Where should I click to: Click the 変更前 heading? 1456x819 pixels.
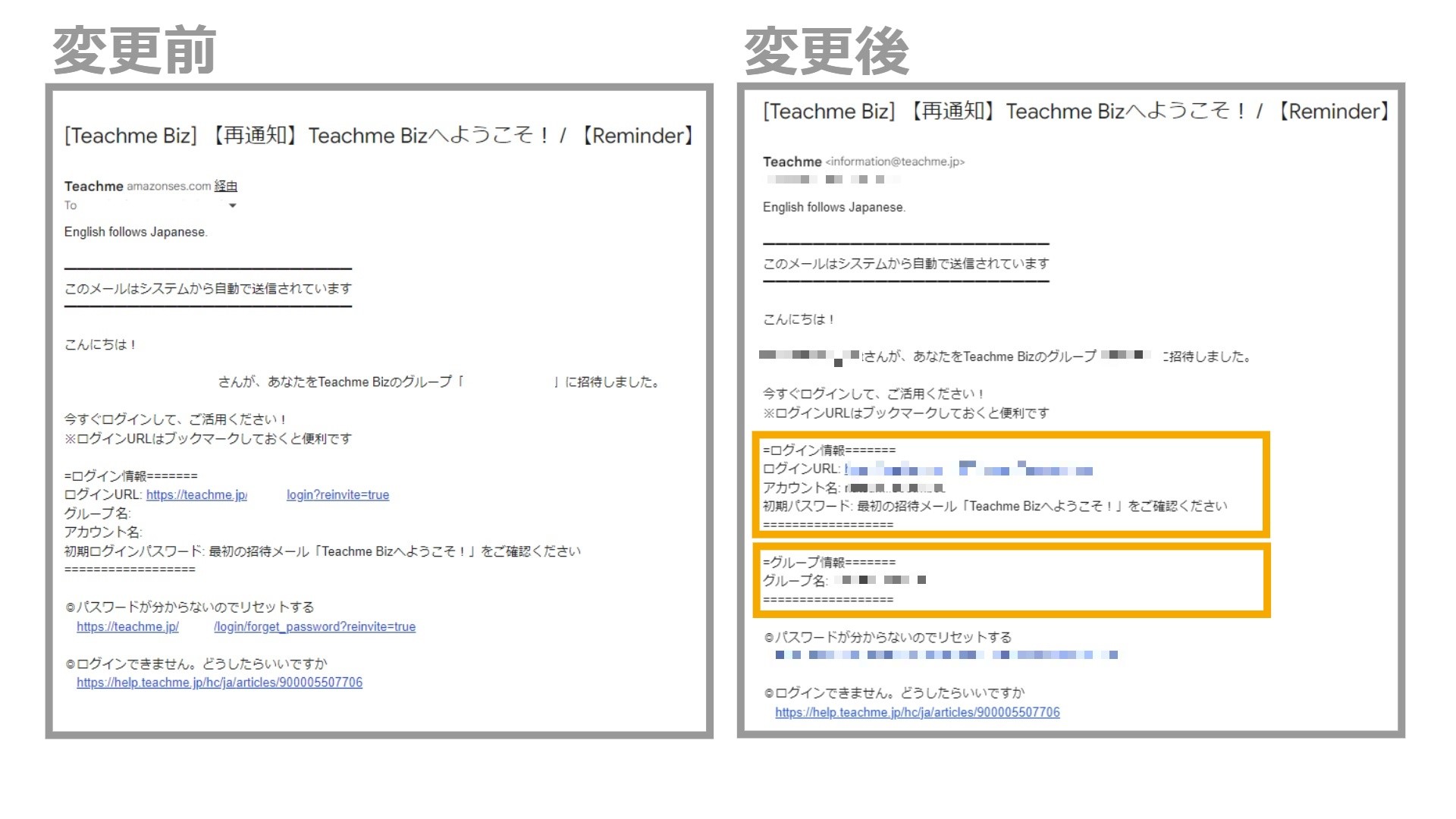point(134,50)
